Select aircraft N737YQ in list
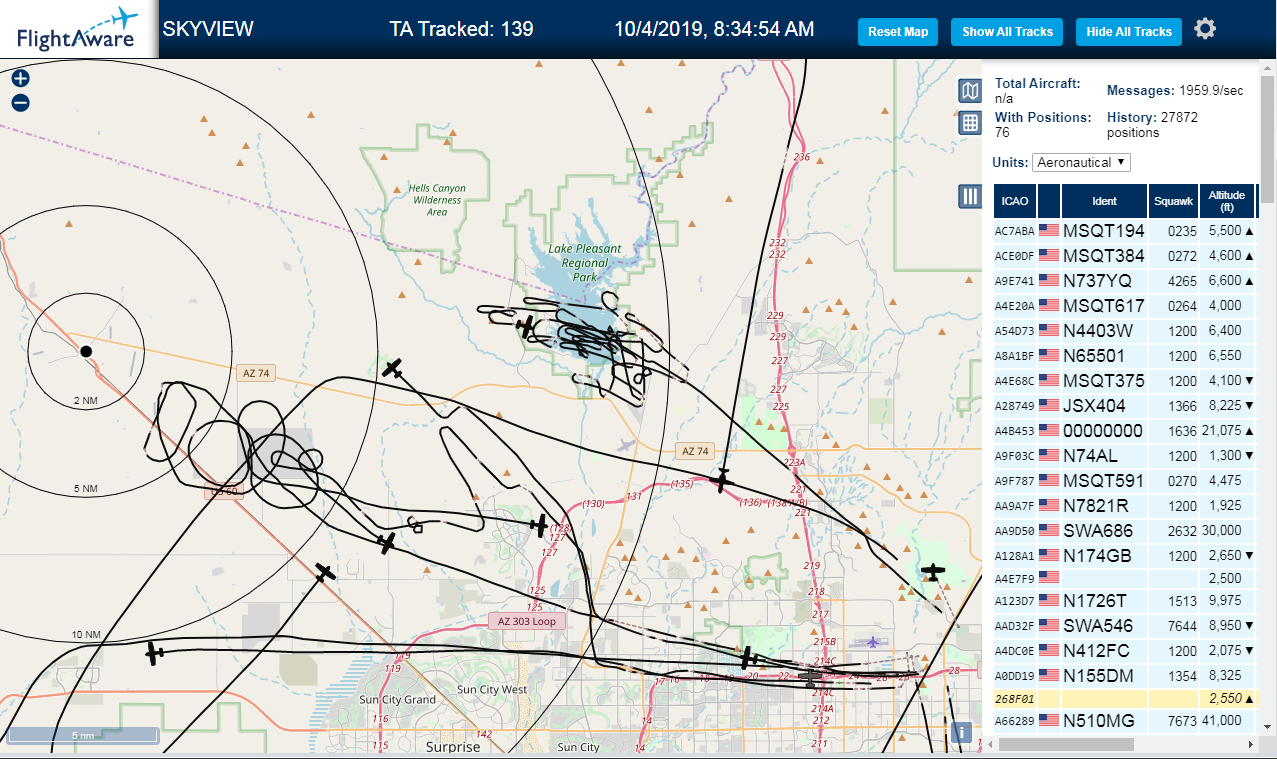 click(x=1124, y=281)
